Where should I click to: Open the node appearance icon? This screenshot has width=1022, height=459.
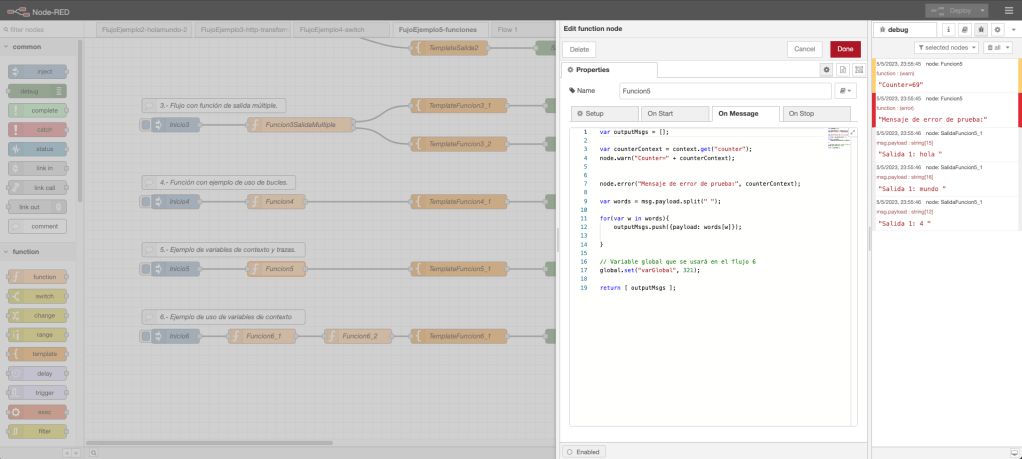pos(858,70)
